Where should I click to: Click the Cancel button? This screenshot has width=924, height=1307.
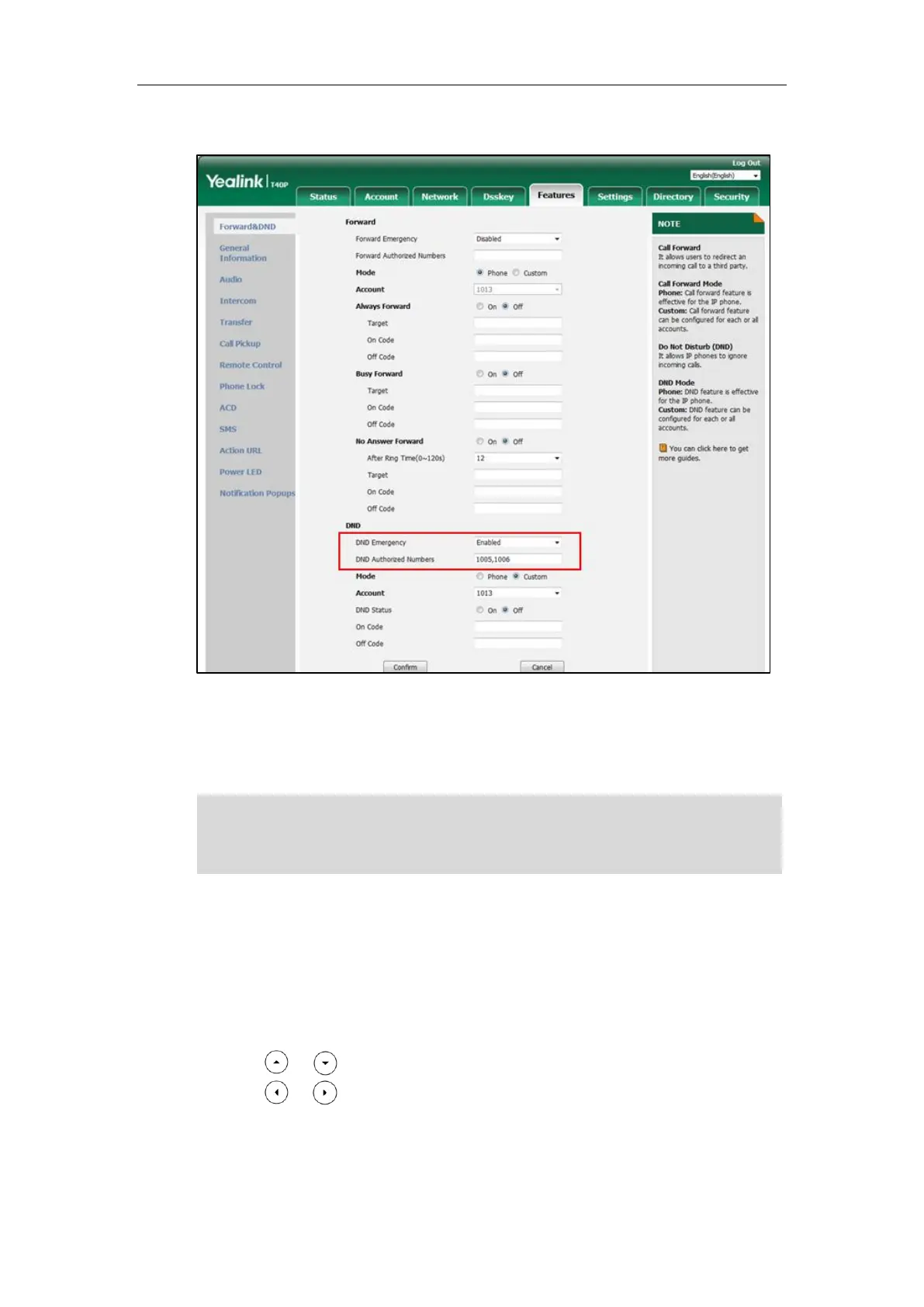(542, 667)
